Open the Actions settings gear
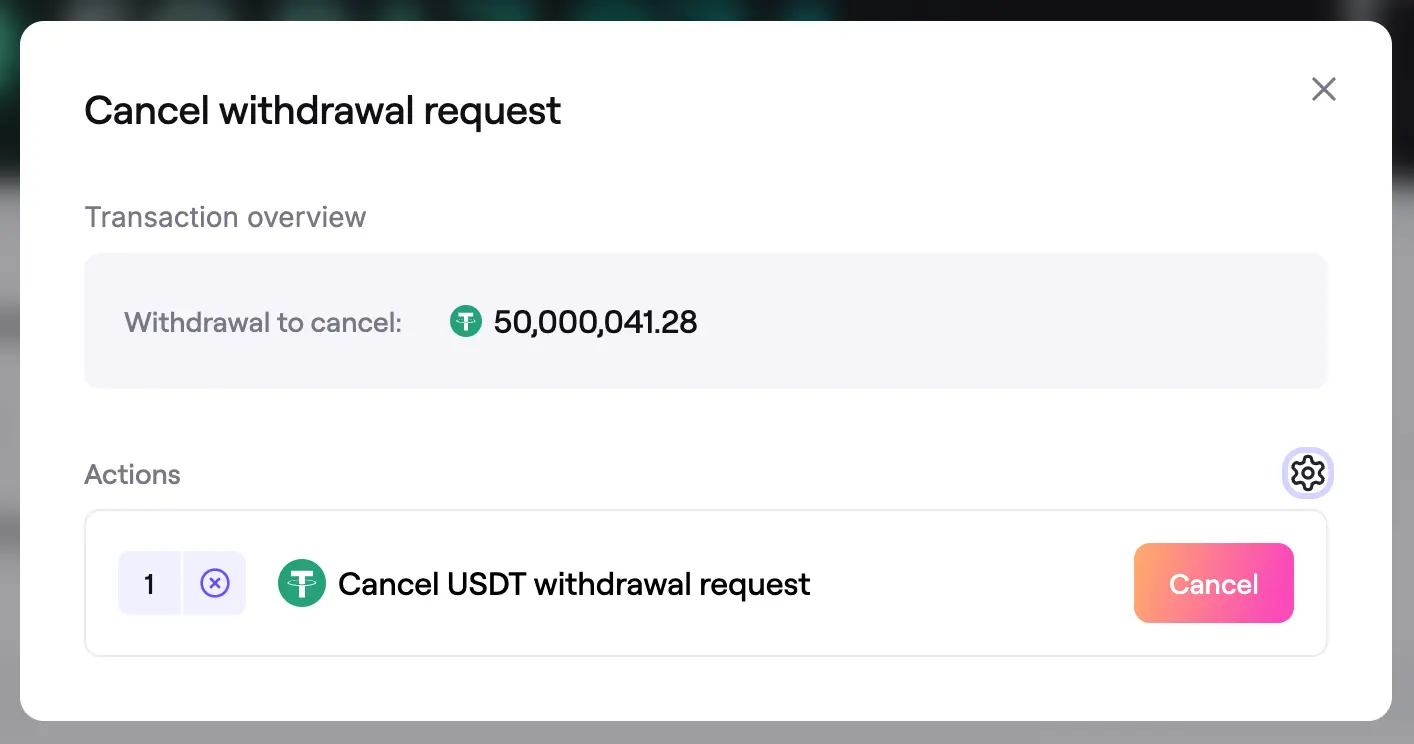 click(x=1307, y=473)
